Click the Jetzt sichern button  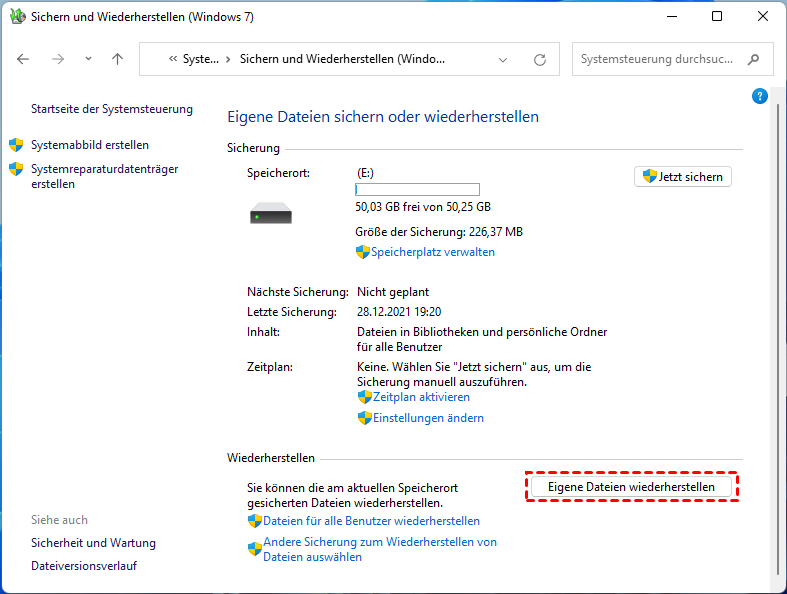tap(683, 177)
